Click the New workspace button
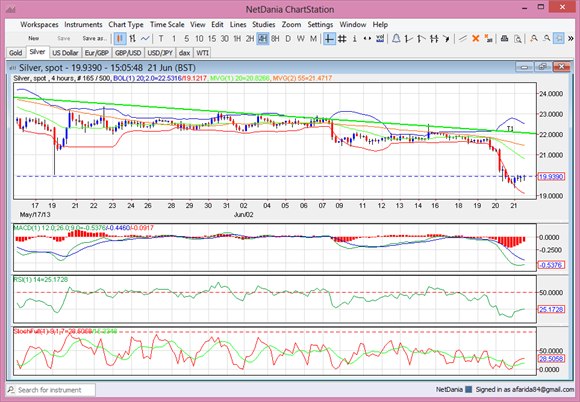Viewport: 580px width, 402px height. (34, 38)
